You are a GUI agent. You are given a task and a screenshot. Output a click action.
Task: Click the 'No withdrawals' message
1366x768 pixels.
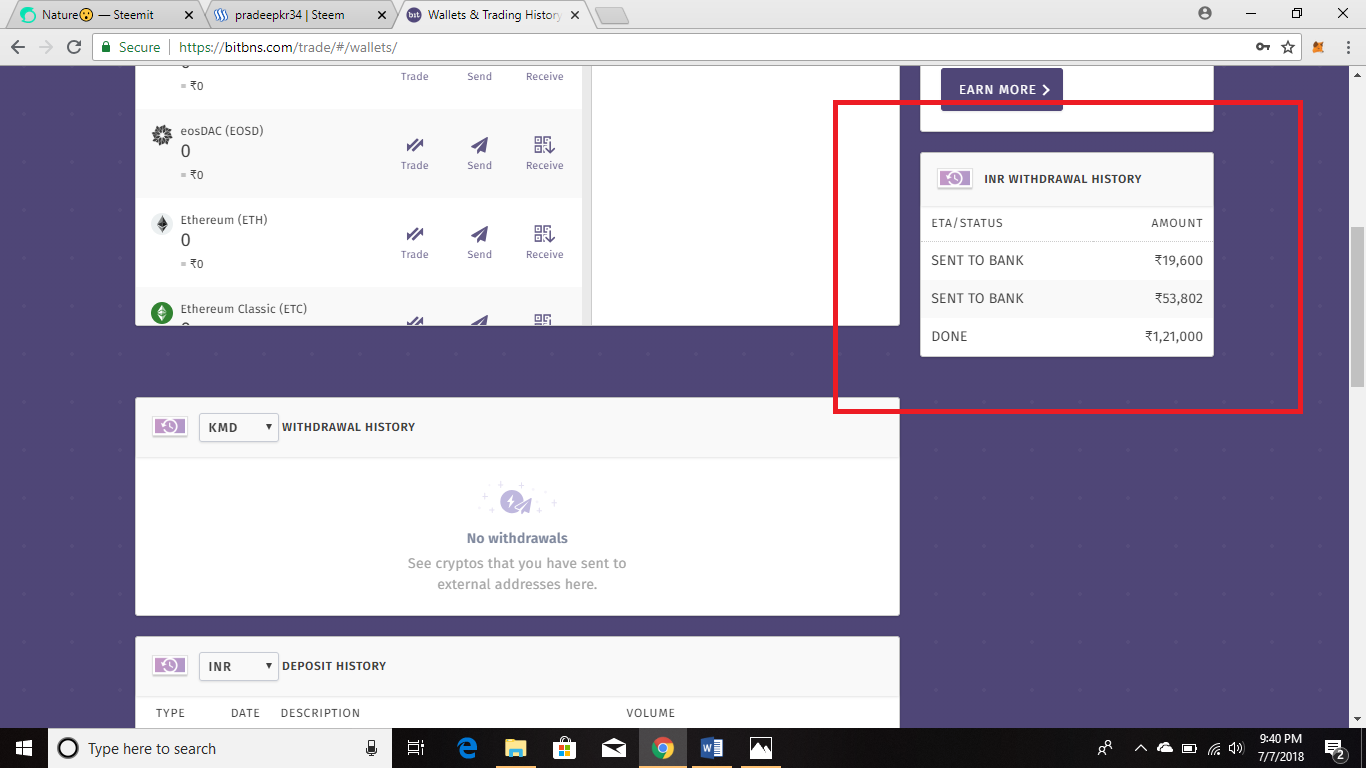(x=517, y=538)
